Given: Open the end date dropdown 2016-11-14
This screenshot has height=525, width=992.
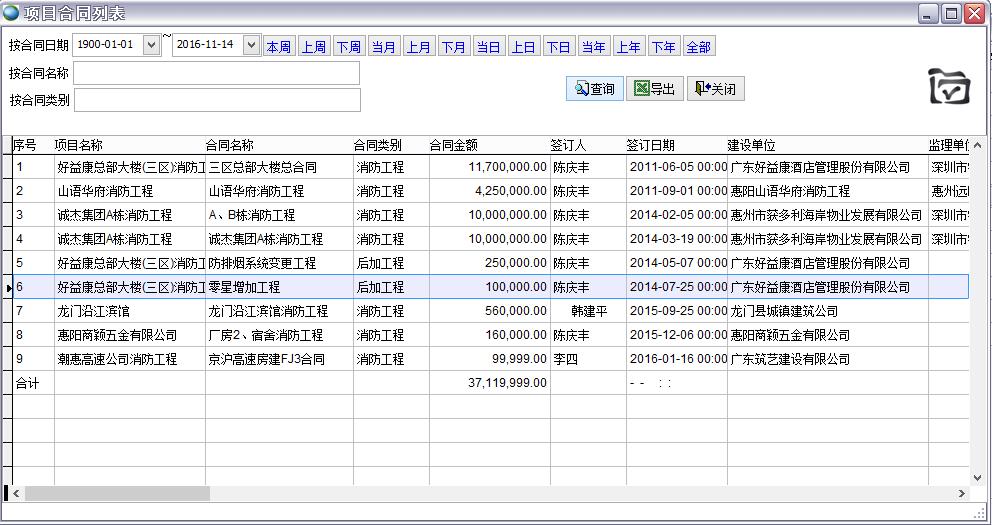Looking at the screenshot, I should (251, 45).
